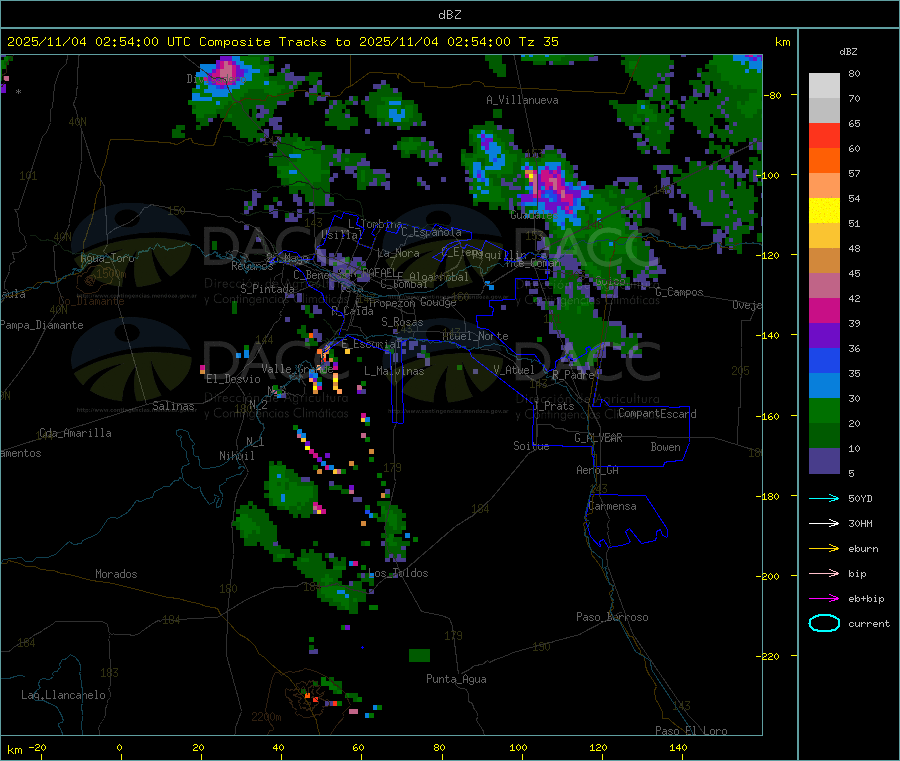Click the Morados map label

tap(116, 574)
